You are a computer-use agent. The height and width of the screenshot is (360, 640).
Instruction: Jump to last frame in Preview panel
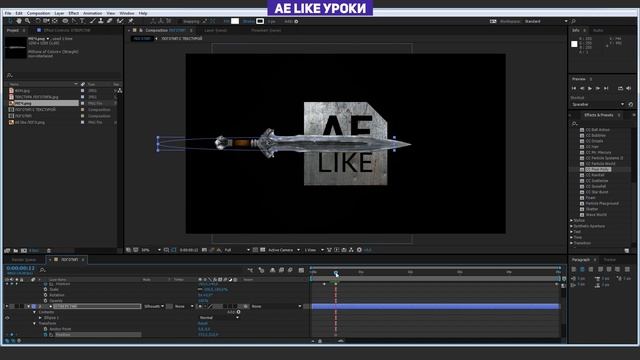[x=606, y=88]
